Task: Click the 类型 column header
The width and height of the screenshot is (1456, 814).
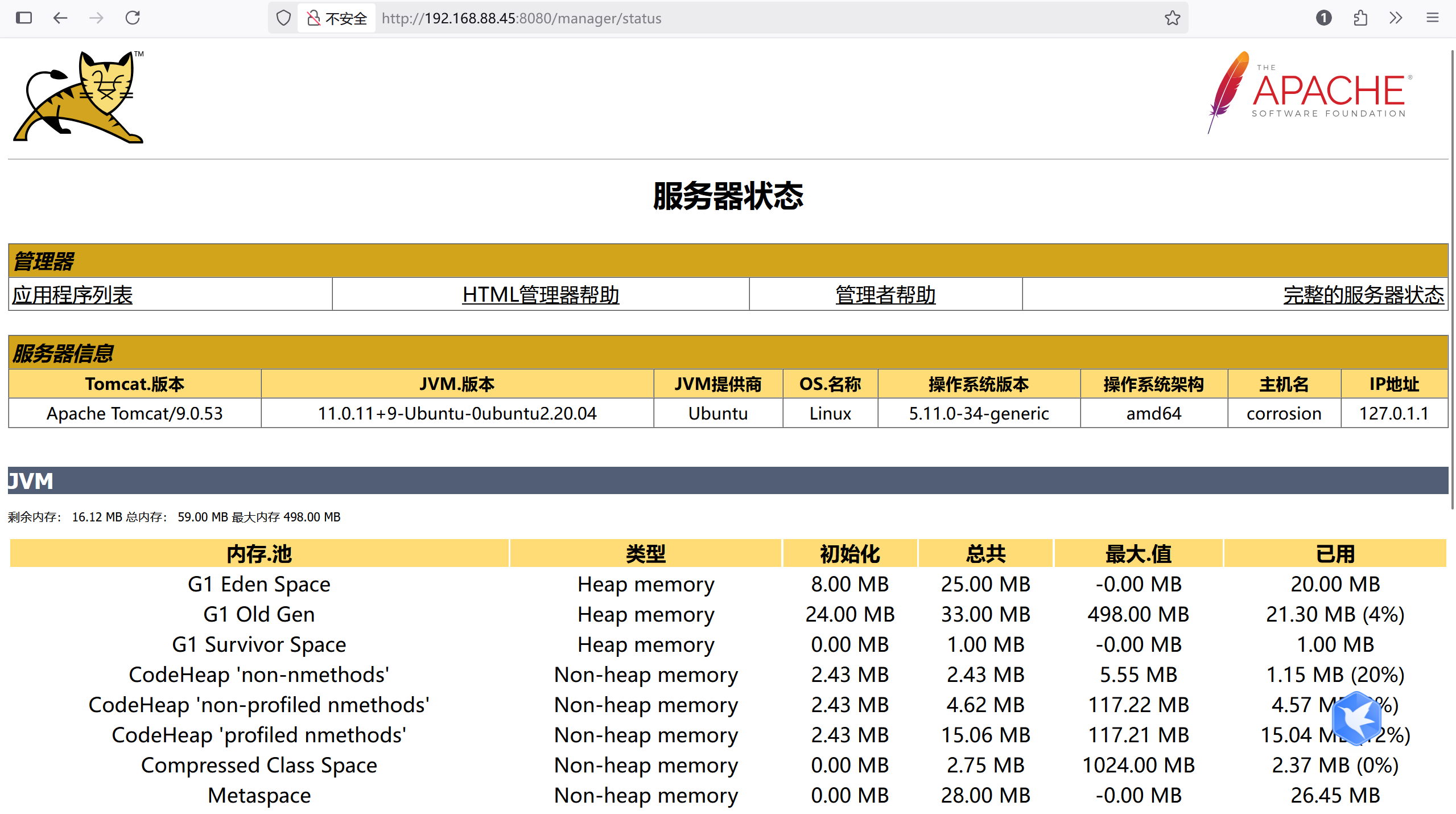Action: point(646,553)
